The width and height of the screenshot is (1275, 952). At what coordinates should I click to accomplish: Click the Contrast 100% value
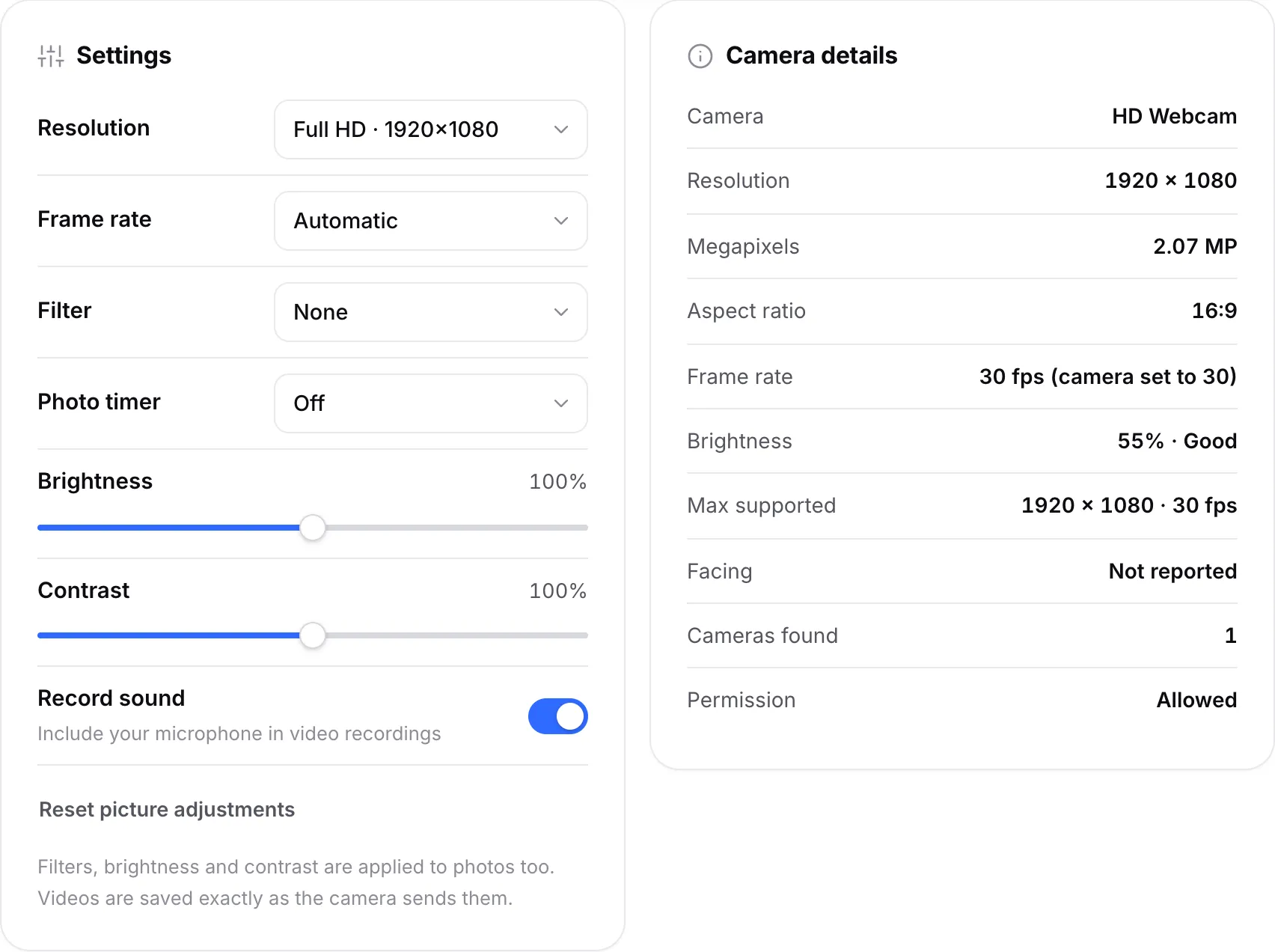(557, 591)
